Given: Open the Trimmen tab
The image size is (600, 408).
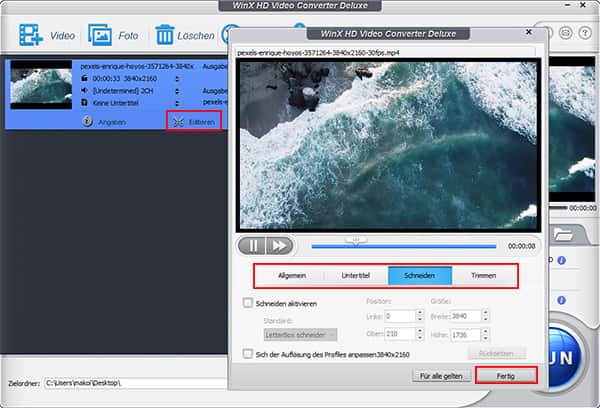Looking at the screenshot, I should [484, 276].
